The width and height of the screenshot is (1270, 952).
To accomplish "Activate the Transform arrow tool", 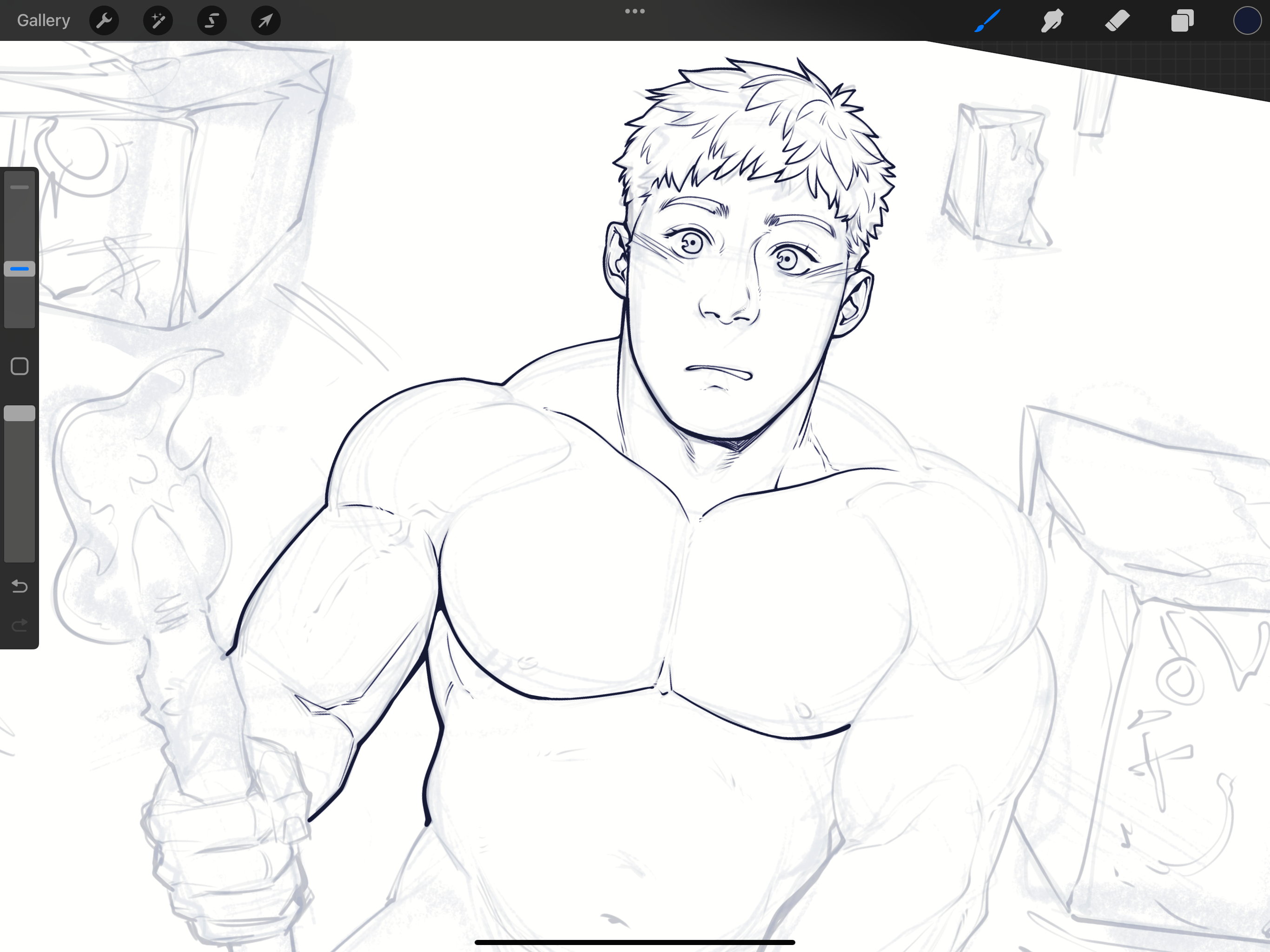I will [266, 20].
